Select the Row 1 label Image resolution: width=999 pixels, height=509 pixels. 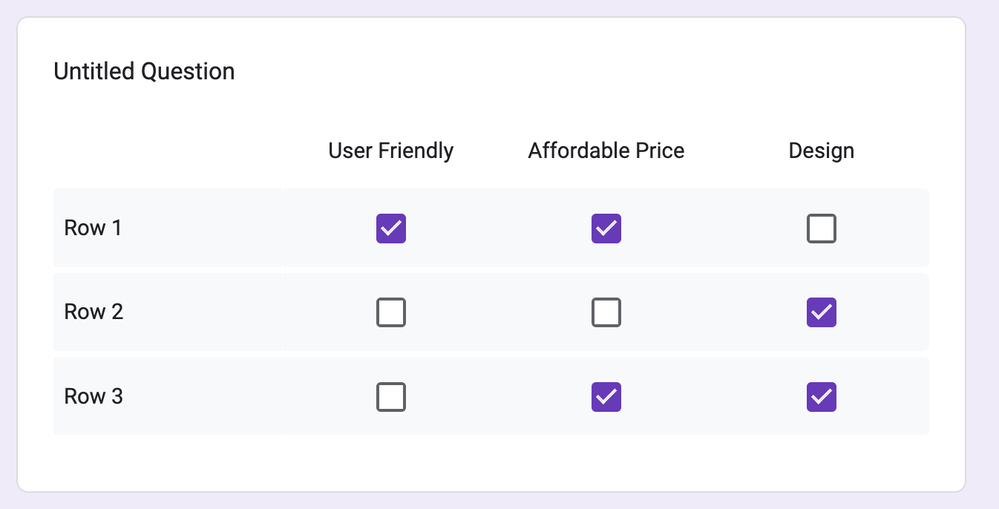(92, 228)
